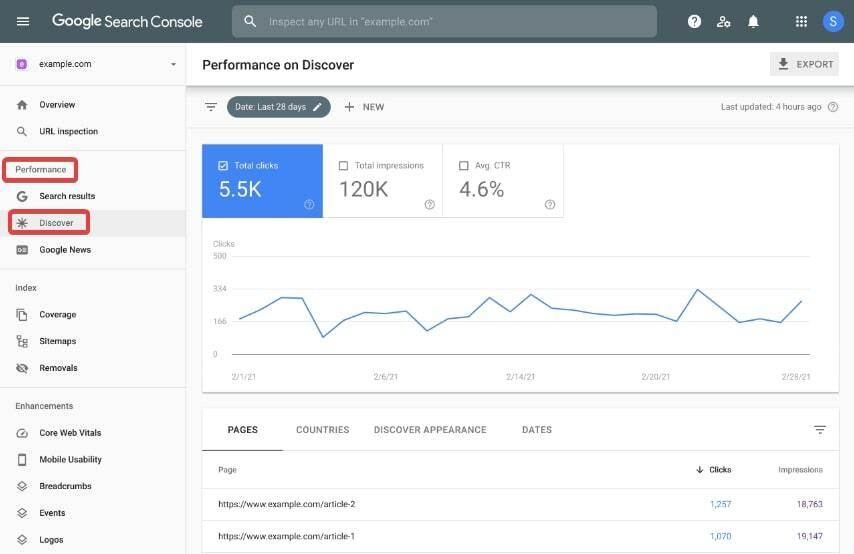This screenshot has width=854, height=554.
Task: Enable the Total impressions checkbox
Action: coord(343,166)
